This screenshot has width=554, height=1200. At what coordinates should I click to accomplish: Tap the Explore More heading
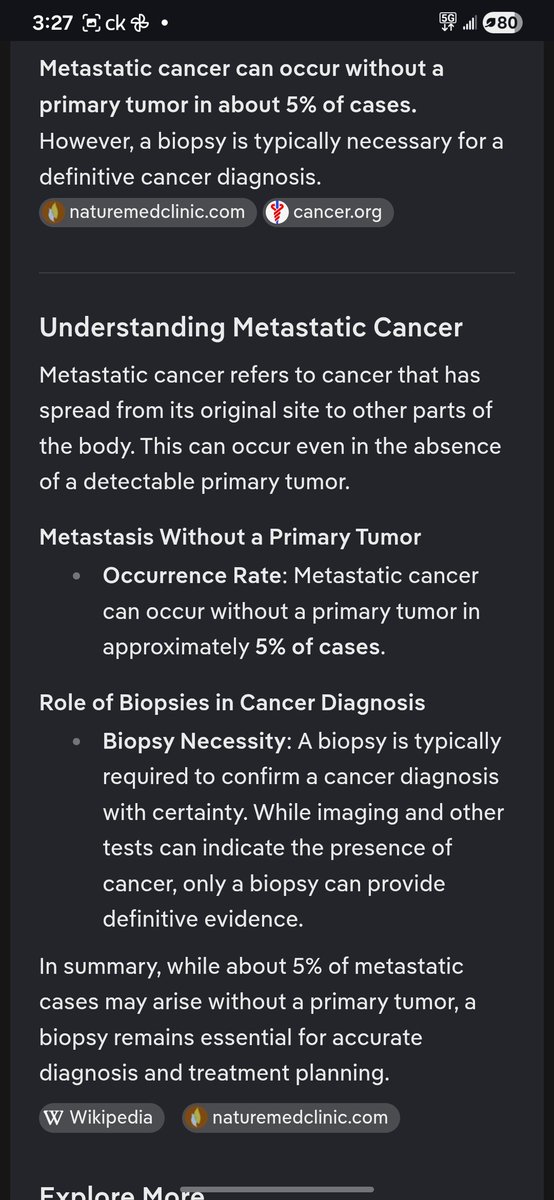coord(121,1190)
